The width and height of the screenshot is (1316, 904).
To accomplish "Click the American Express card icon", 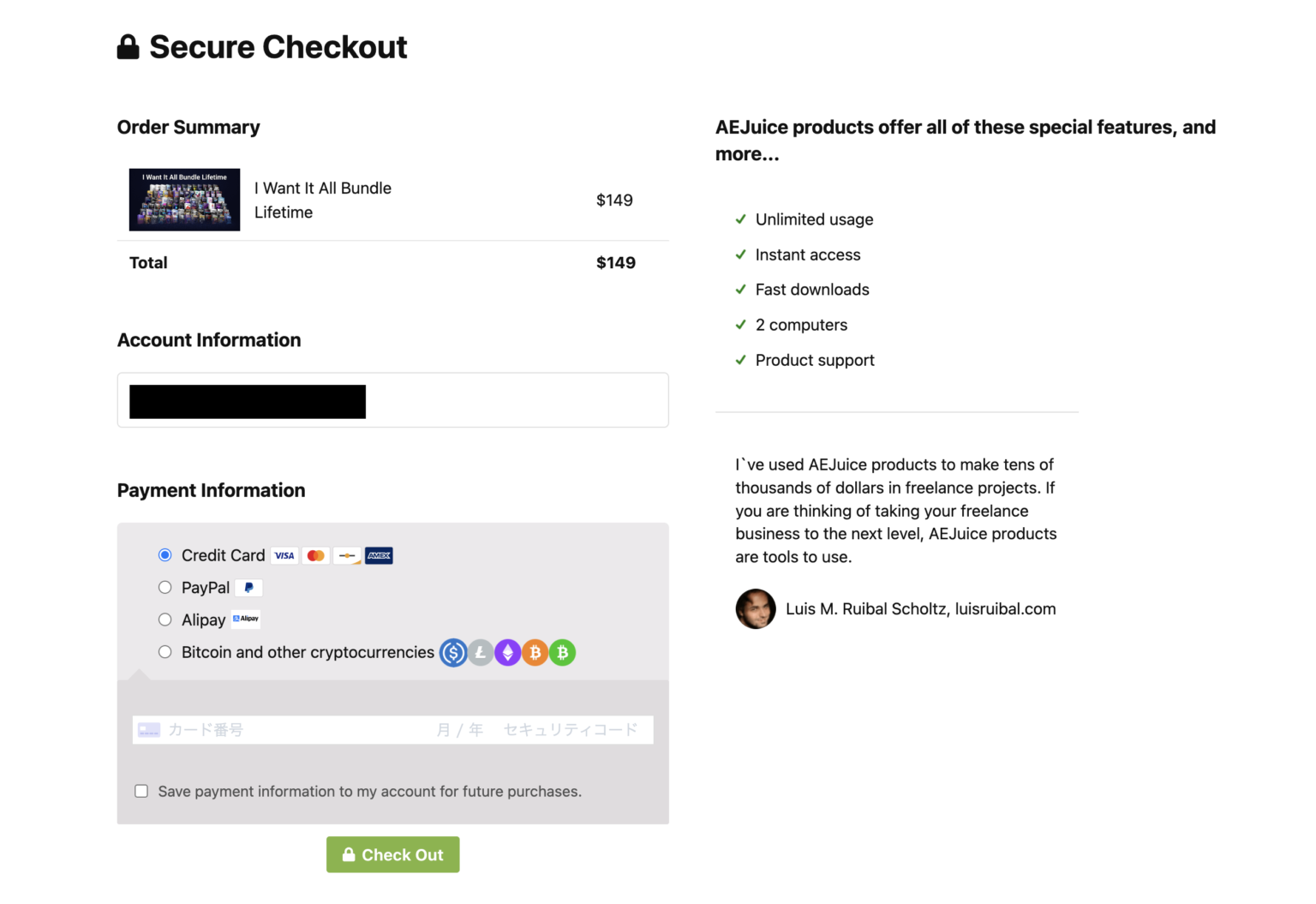I will click(379, 555).
